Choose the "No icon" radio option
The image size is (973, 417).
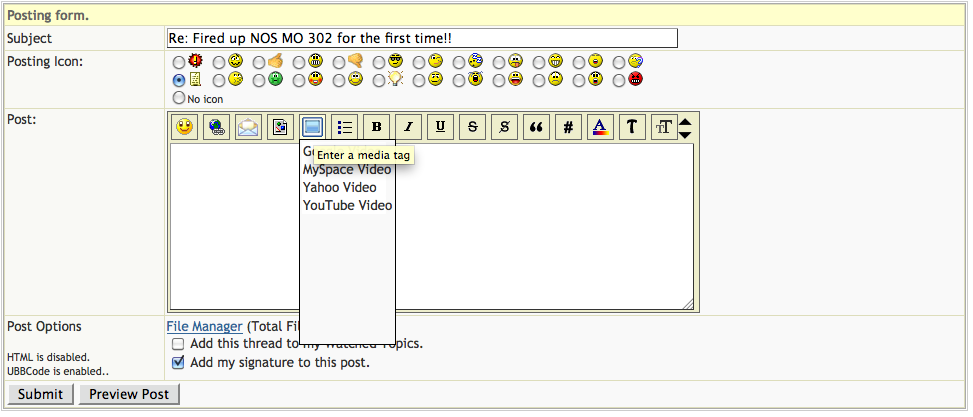180,98
